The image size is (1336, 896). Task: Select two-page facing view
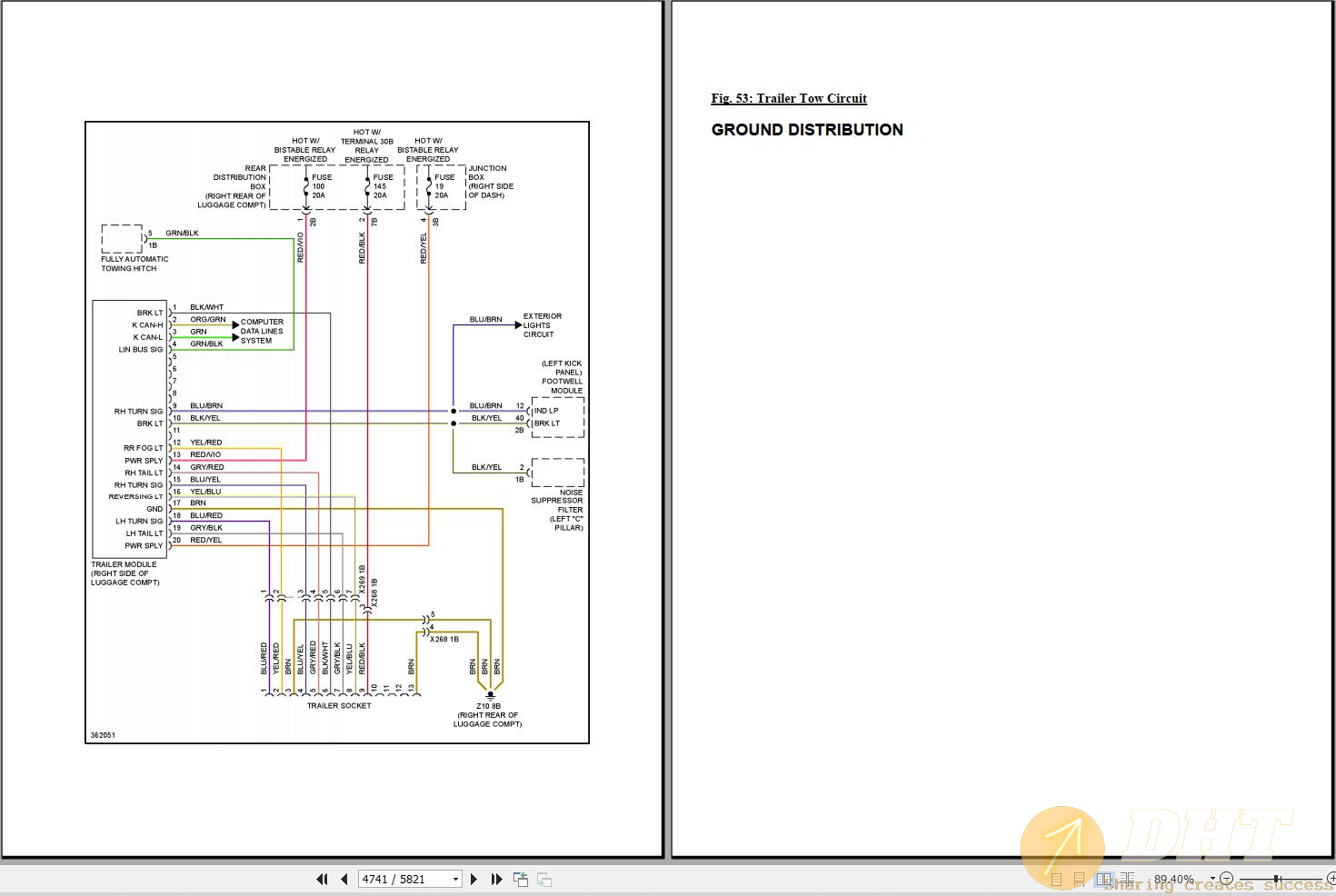1104,879
